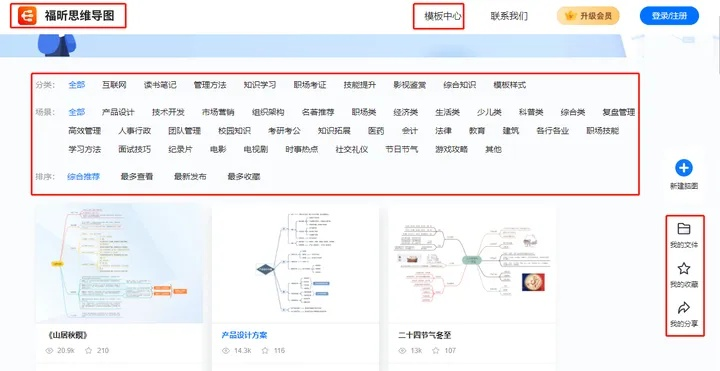Choose 复盘管理 scene filter
This screenshot has width=720, height=371.
(619, 112)
